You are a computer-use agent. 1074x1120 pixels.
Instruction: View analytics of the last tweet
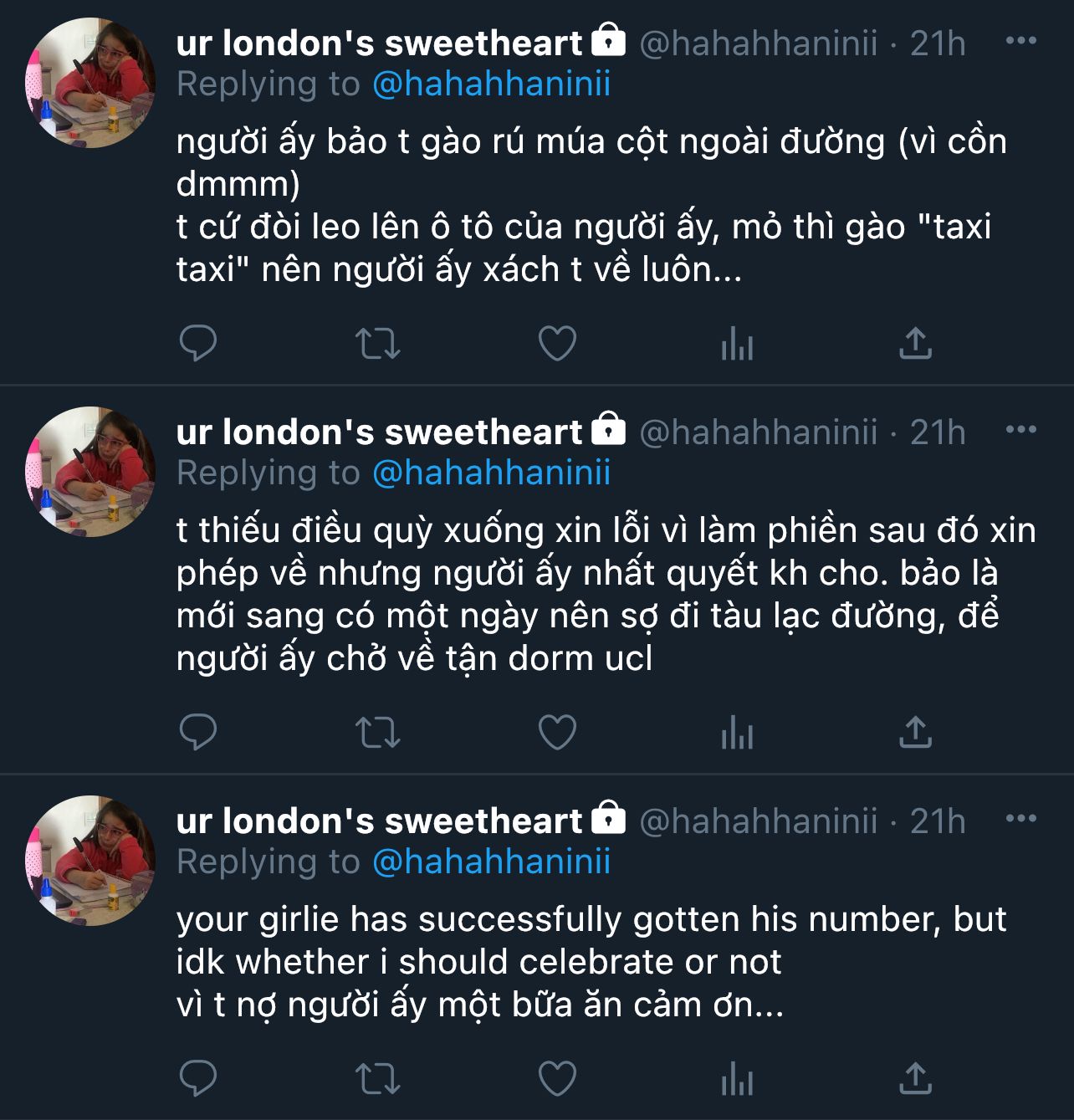pos(737,1077)
